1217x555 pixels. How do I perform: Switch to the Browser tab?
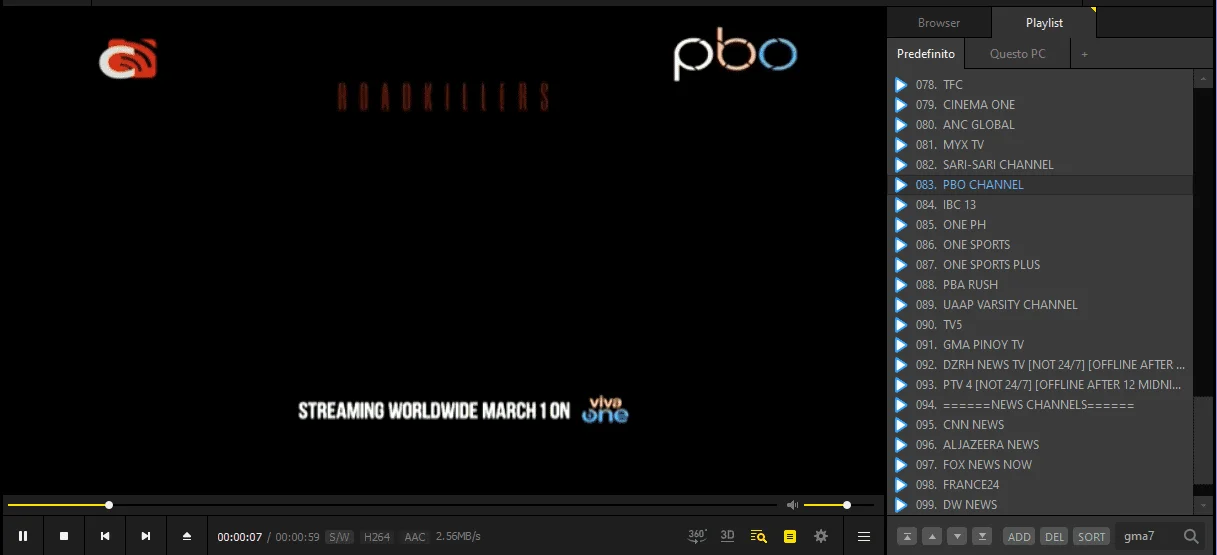[x=939, y=23]
